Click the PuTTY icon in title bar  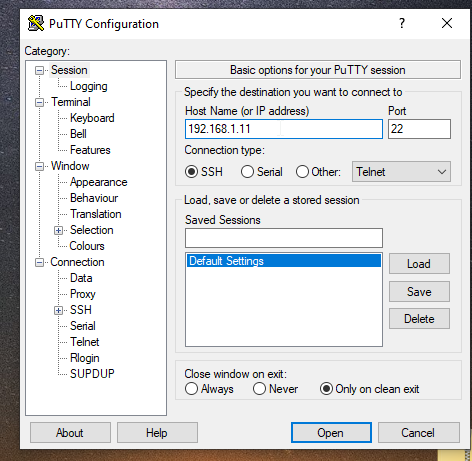click(x=36, y=24)
